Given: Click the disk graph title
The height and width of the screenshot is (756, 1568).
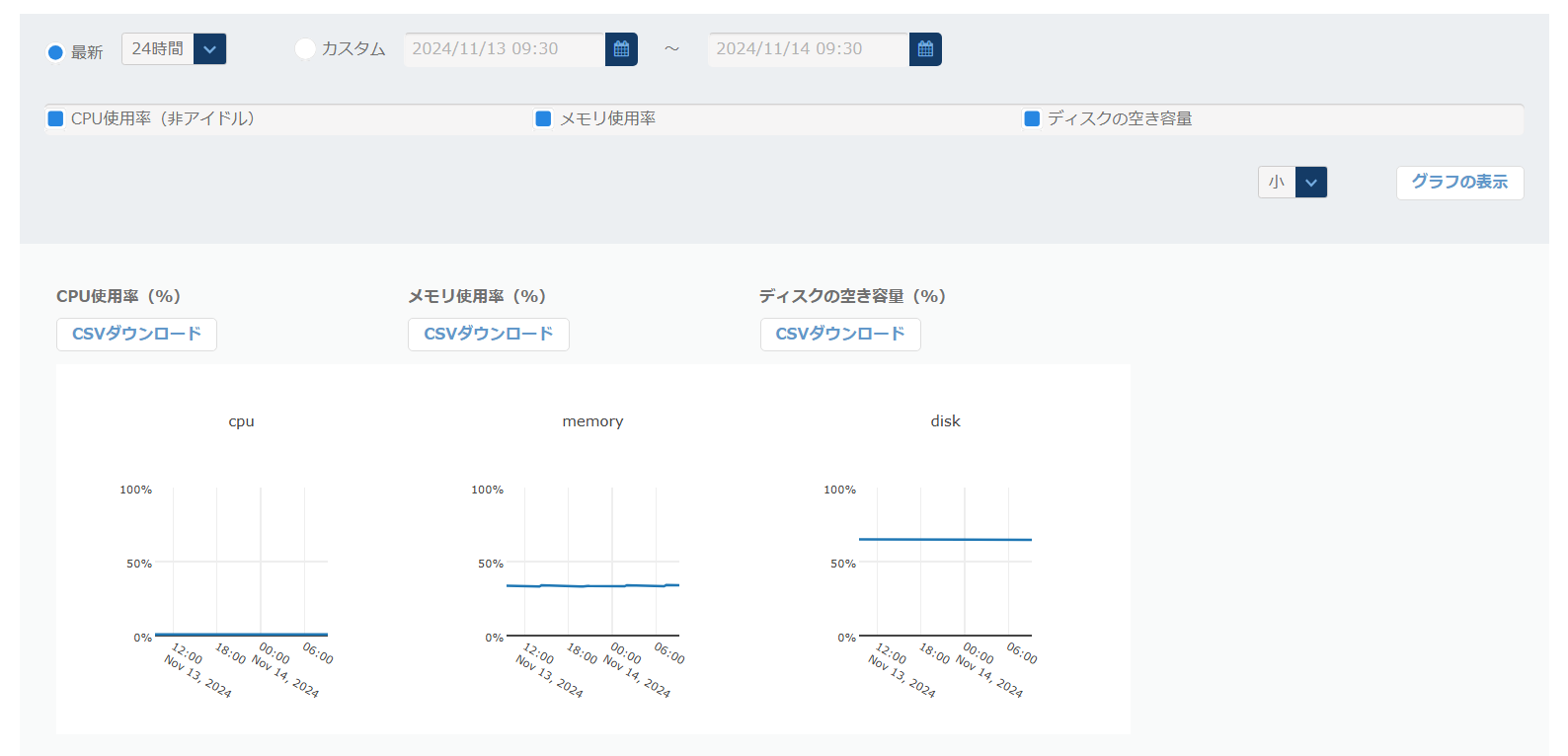Looking at the screenshot, I should 945,421.
